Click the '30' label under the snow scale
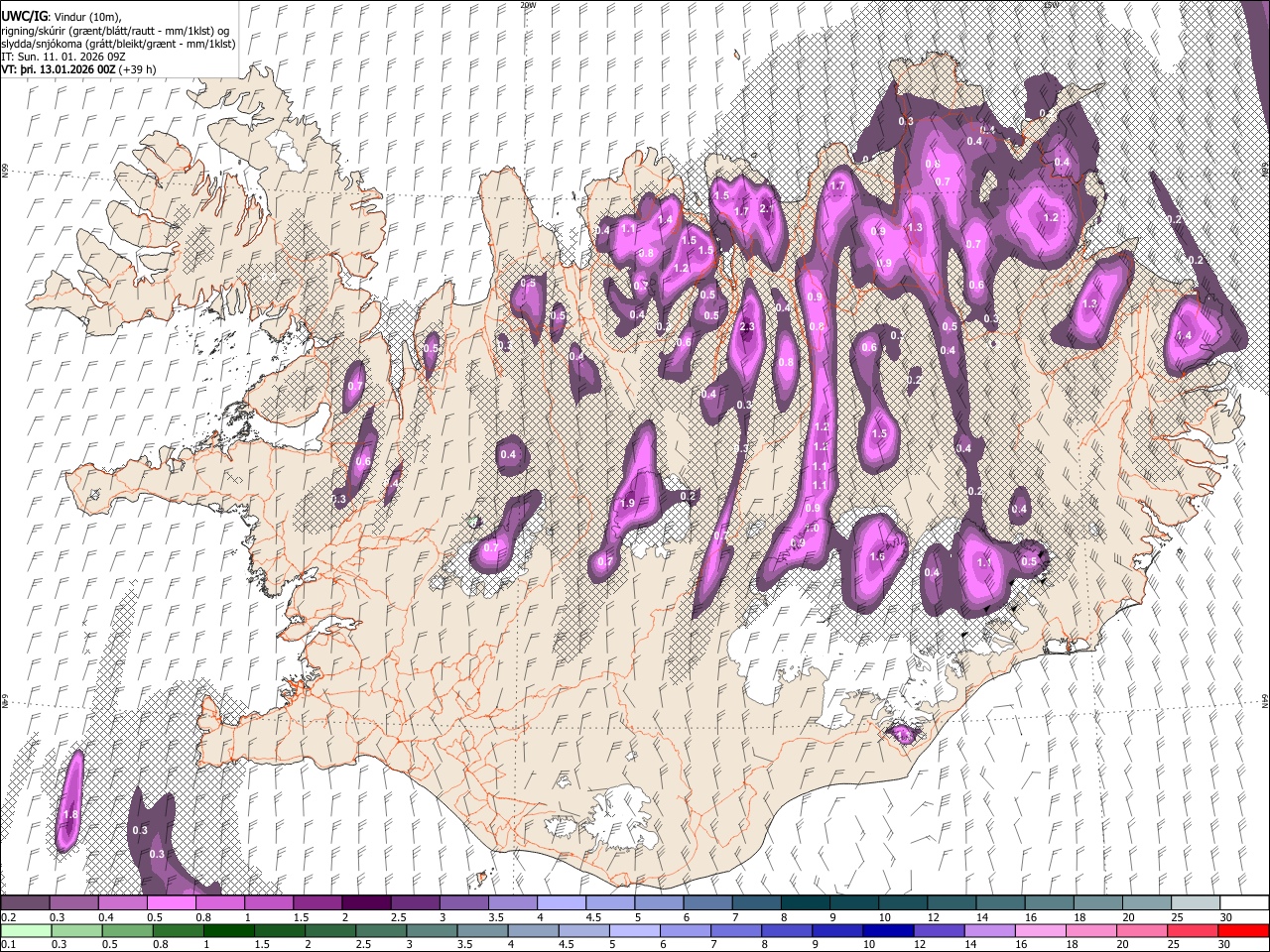 click(x=1225, y=916)
